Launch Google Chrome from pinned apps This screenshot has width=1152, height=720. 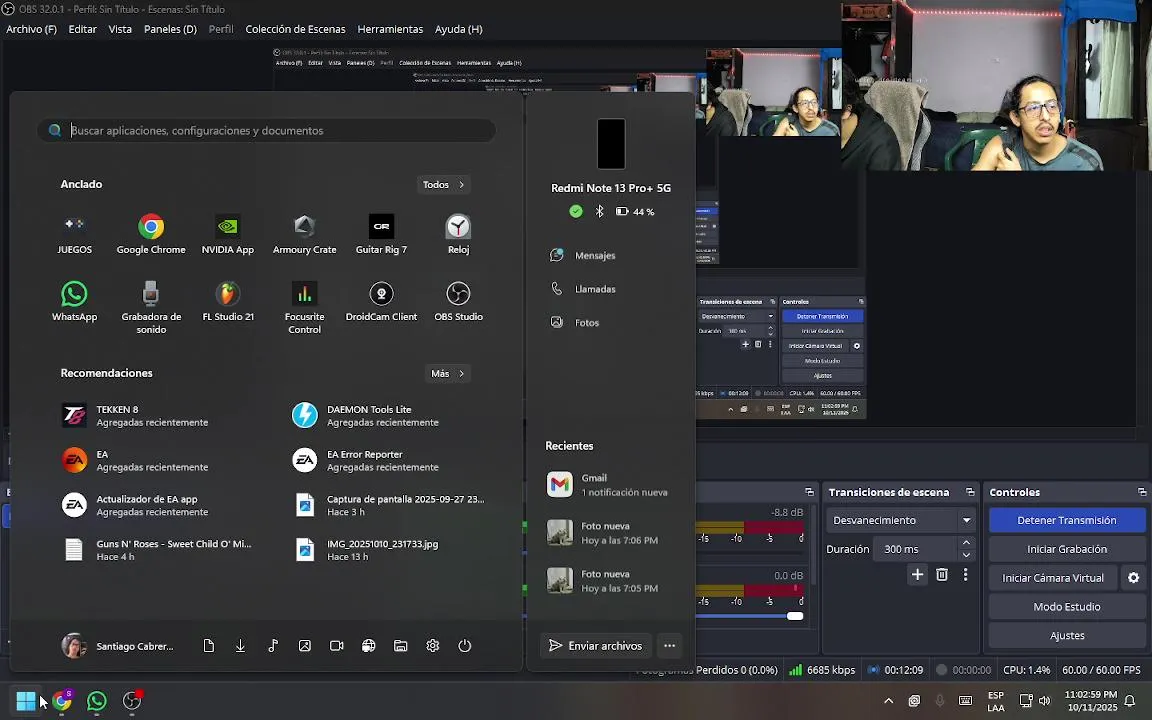151,235
